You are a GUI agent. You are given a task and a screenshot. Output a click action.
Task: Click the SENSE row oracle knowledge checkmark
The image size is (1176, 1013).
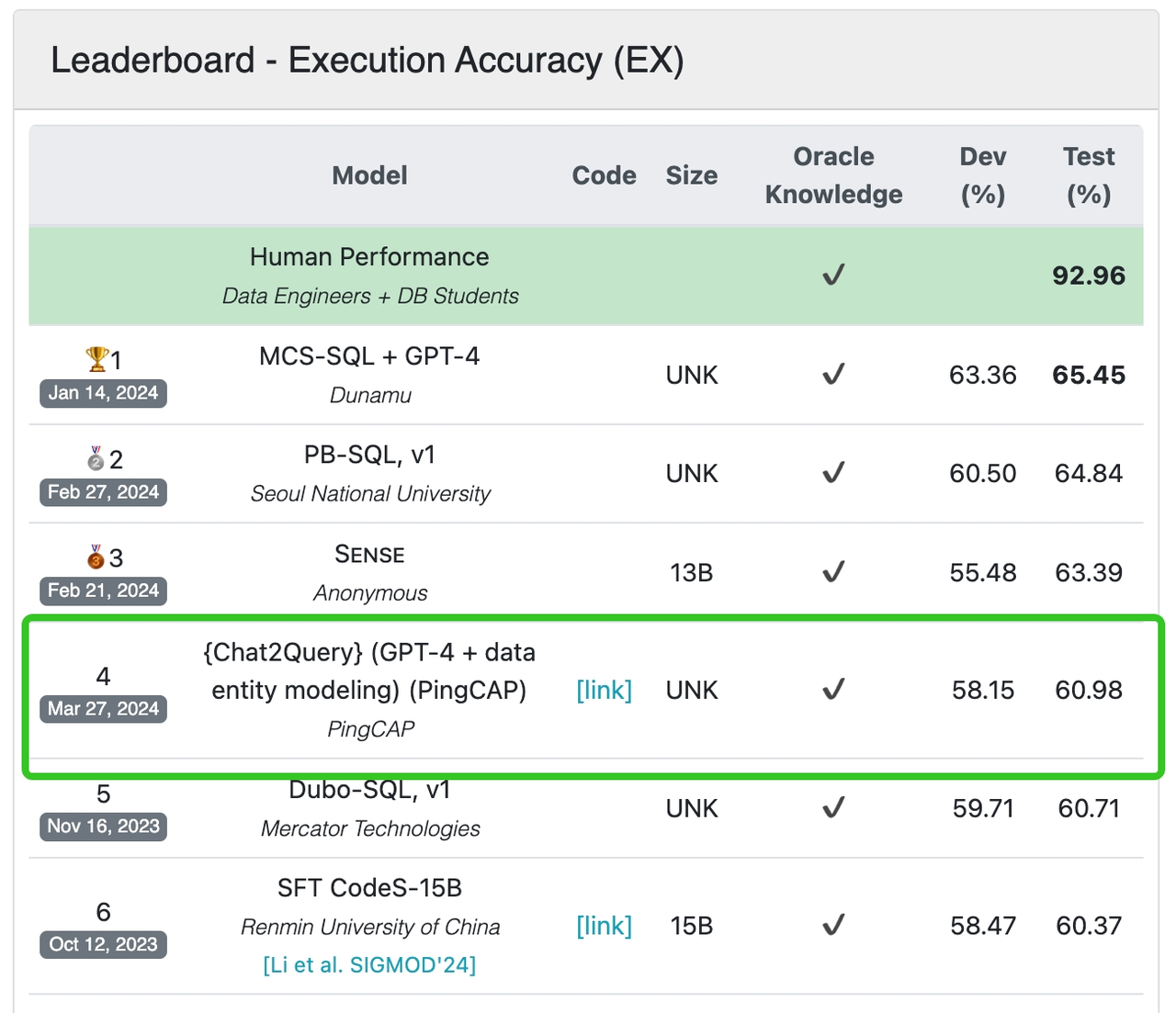[833, 571]
